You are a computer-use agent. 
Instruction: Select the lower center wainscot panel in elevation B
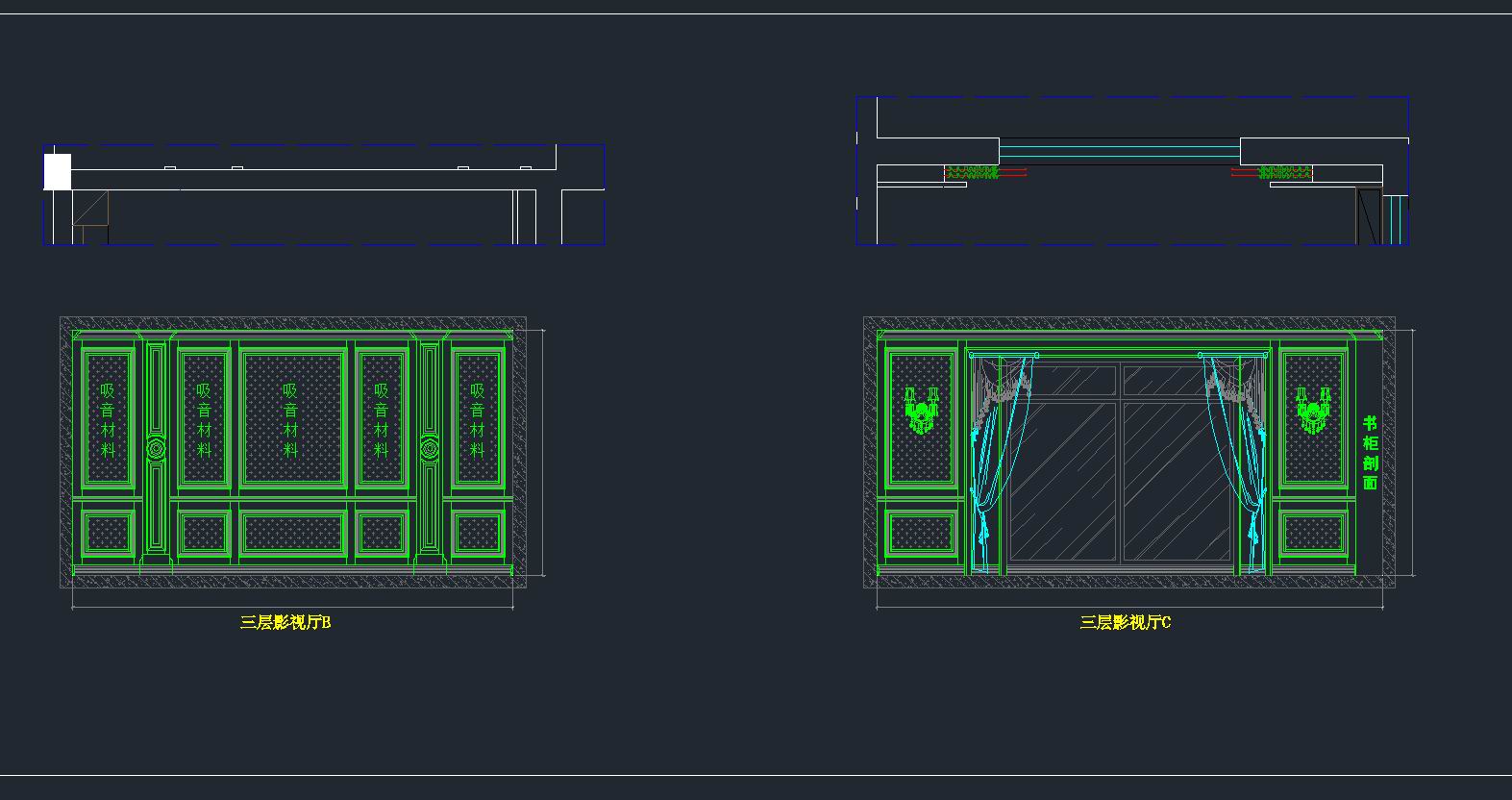point(292,534)
